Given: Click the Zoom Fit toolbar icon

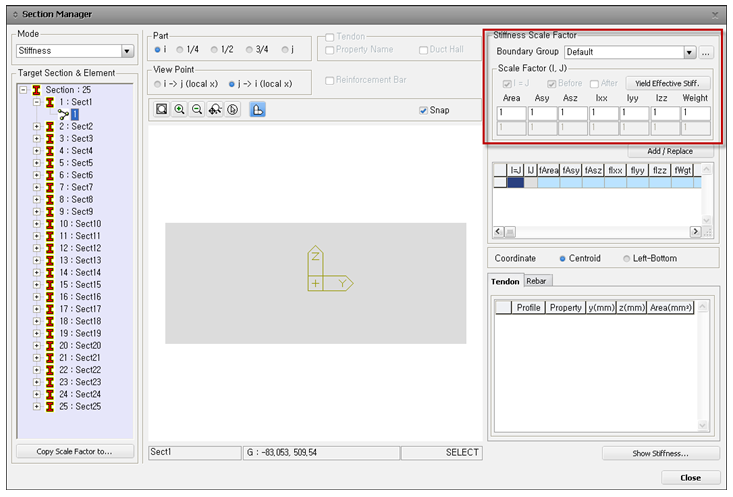Looking at the screenshot, I should point(161,109).
